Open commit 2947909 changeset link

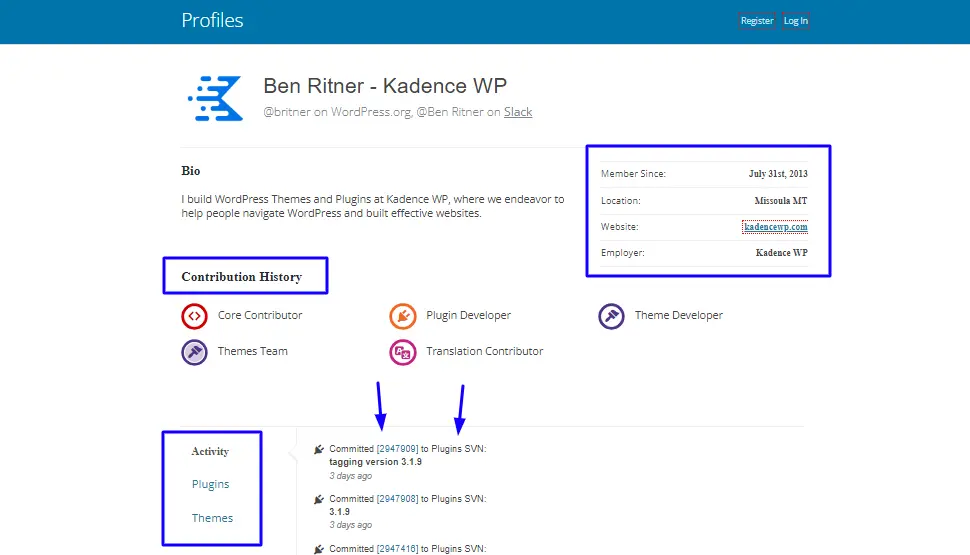point(397,449)
